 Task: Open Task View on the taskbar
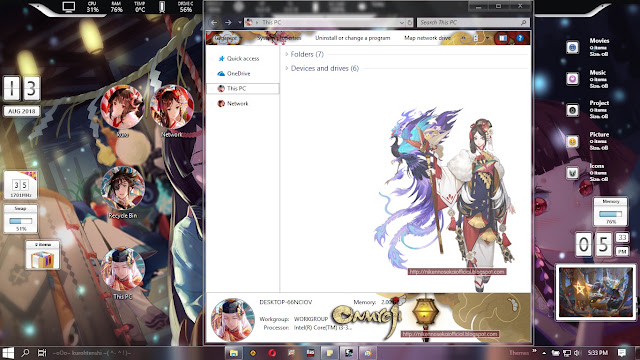pyautogui.click(x=42, y=353)
